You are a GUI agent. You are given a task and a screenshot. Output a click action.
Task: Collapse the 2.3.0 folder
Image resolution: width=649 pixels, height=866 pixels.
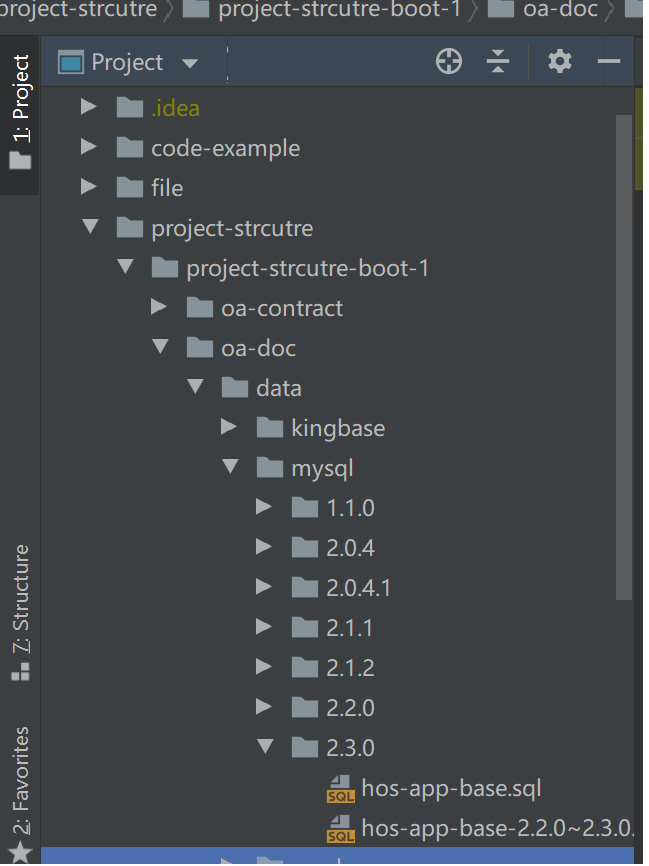point(265,747)
